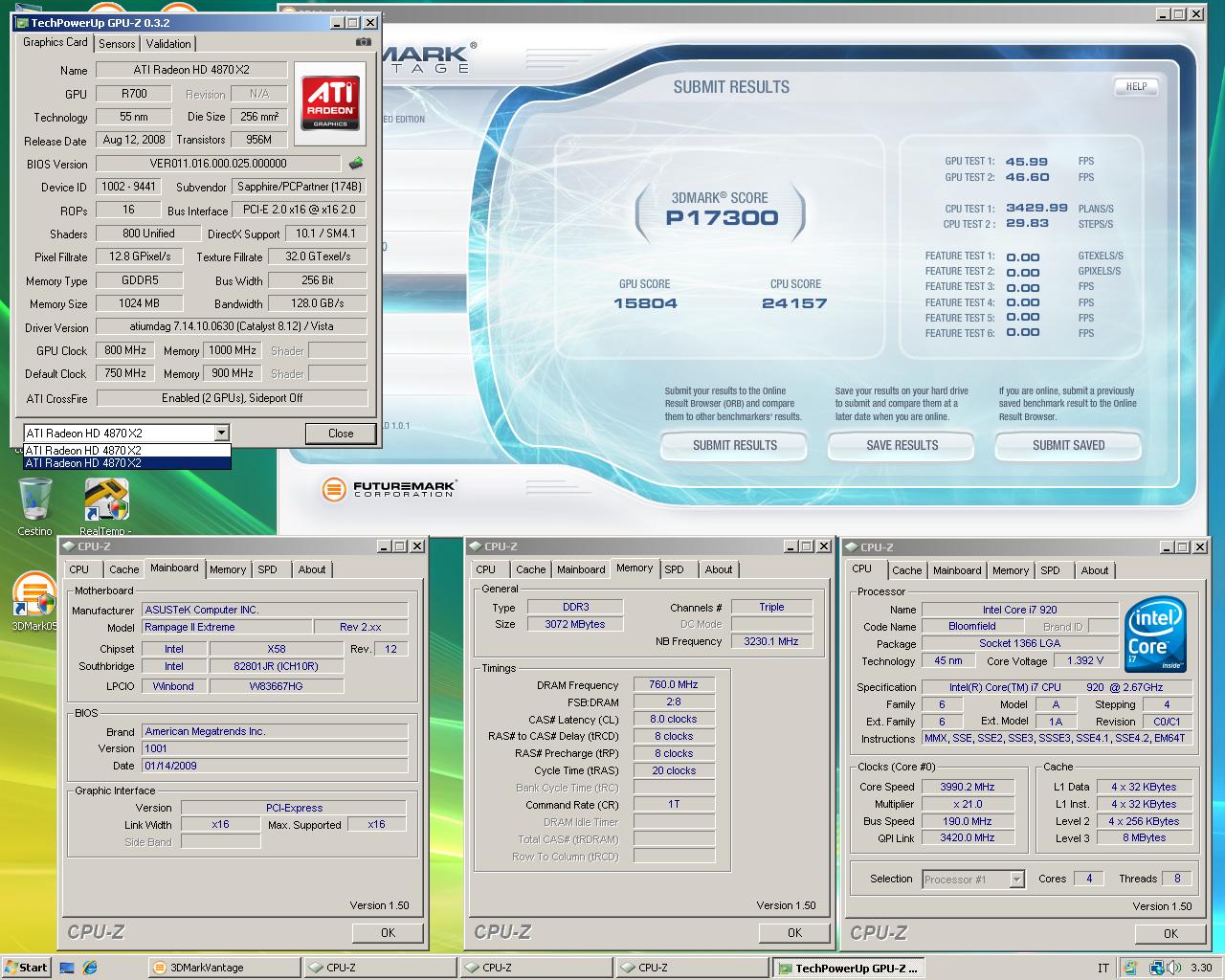The image size is (1225, 980).
Task: Click SAVE RESULTS button
Action: click(902, 445)
